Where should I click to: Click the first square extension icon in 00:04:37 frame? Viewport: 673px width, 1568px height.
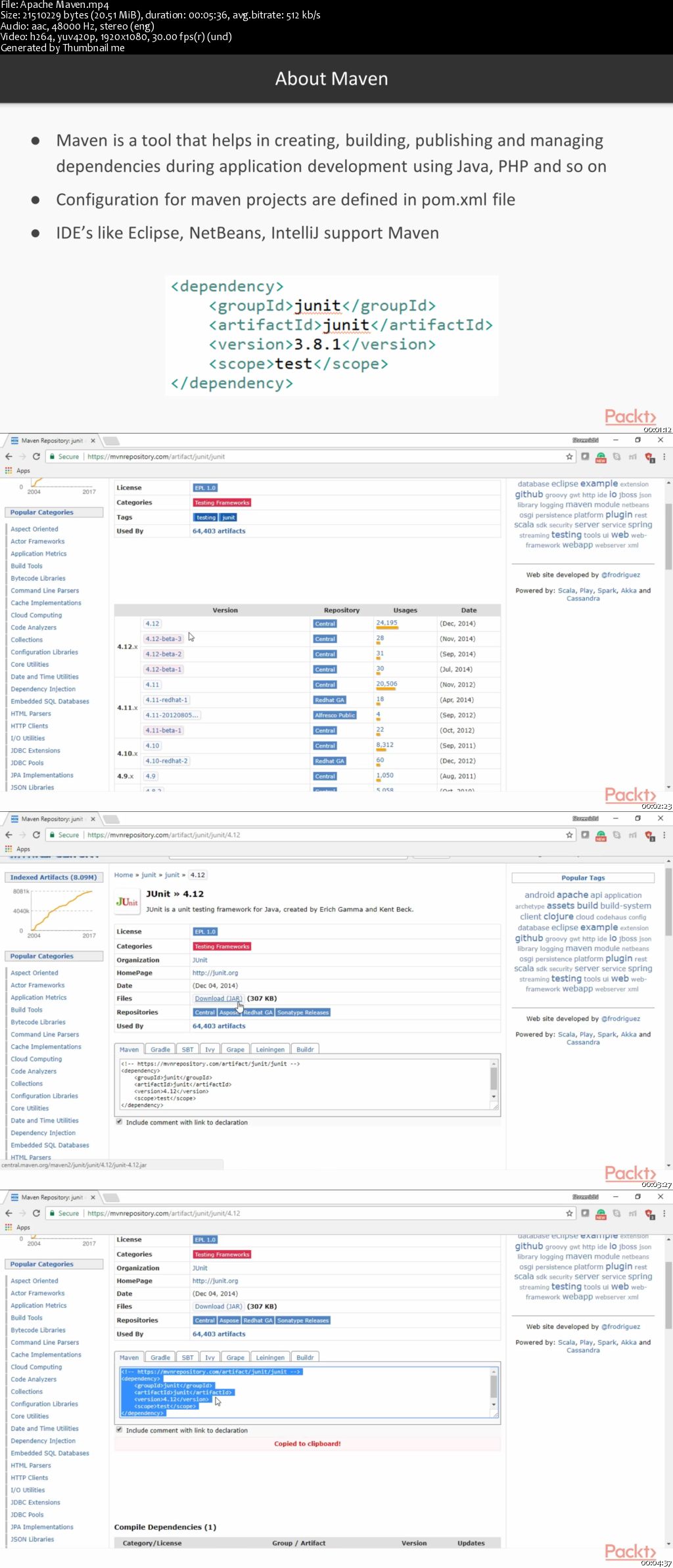[585, 1213]
